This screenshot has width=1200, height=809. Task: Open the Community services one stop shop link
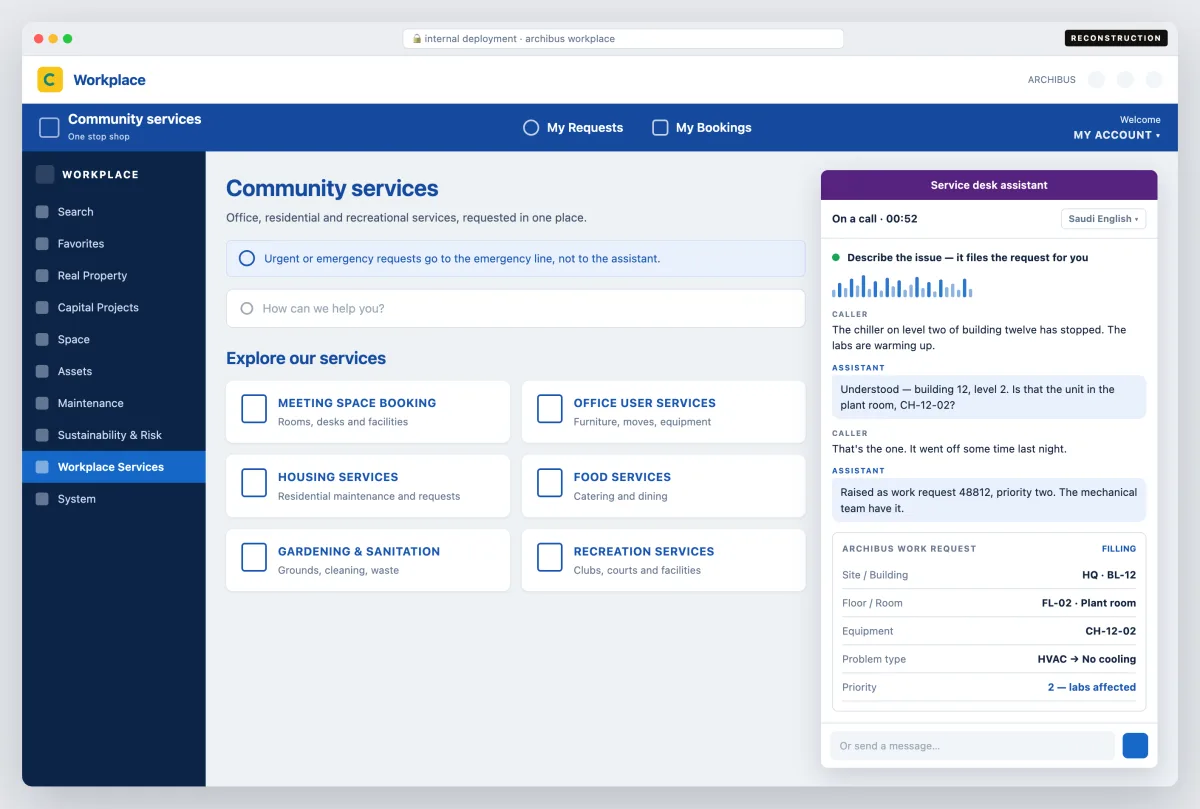pyautogui.click(x=120, y=127)
